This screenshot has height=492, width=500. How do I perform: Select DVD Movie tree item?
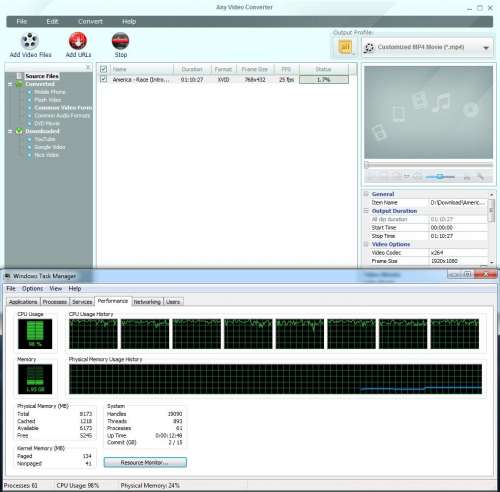[47, 123]
